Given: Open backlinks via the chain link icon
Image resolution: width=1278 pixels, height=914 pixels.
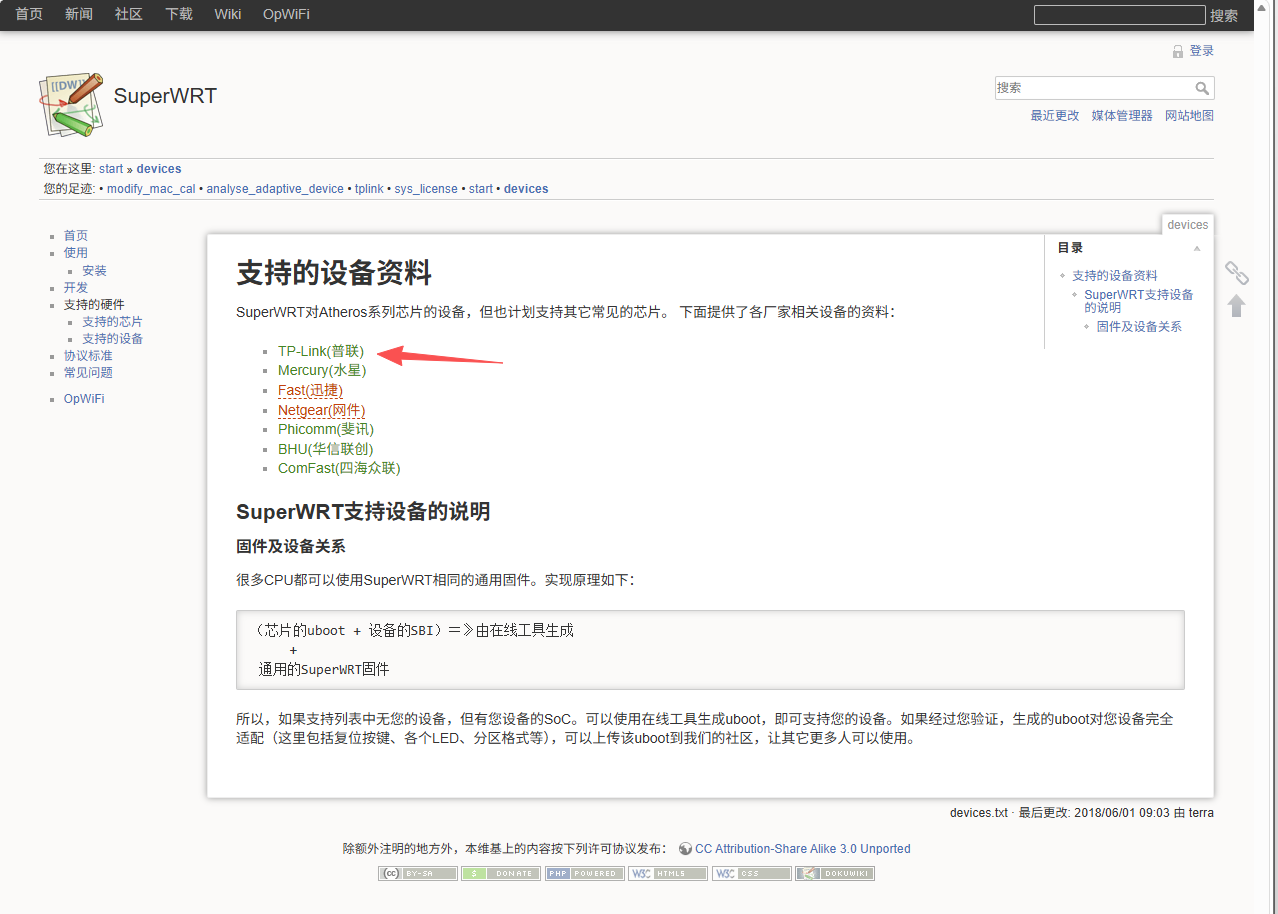Looking at the screenshot, I should point(1237,272).
